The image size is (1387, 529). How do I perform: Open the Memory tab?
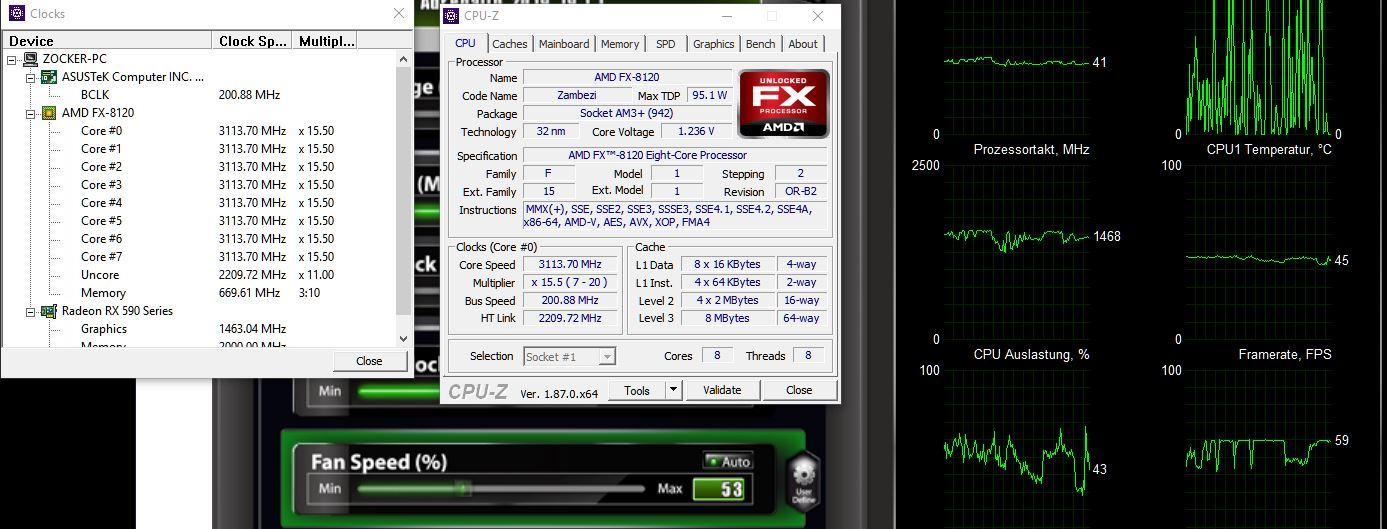coord(620,44)
